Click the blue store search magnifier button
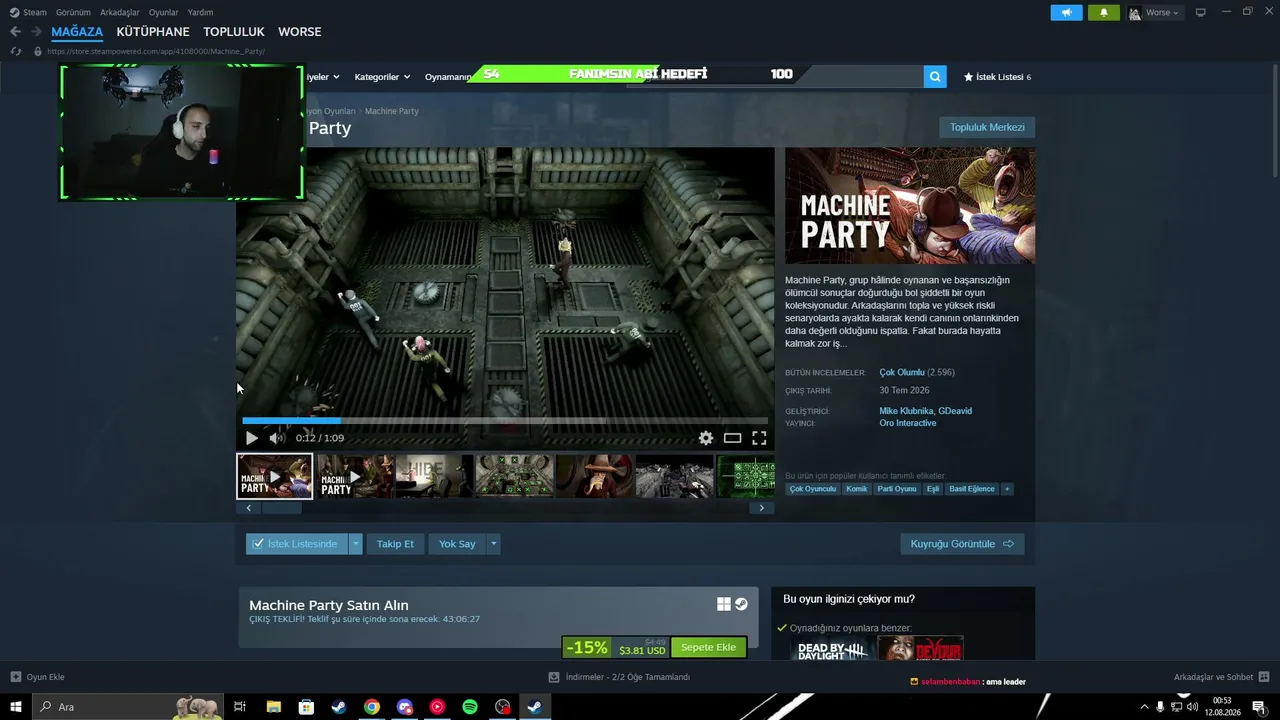Screen dimensions: 1280x720 [935, 76]
